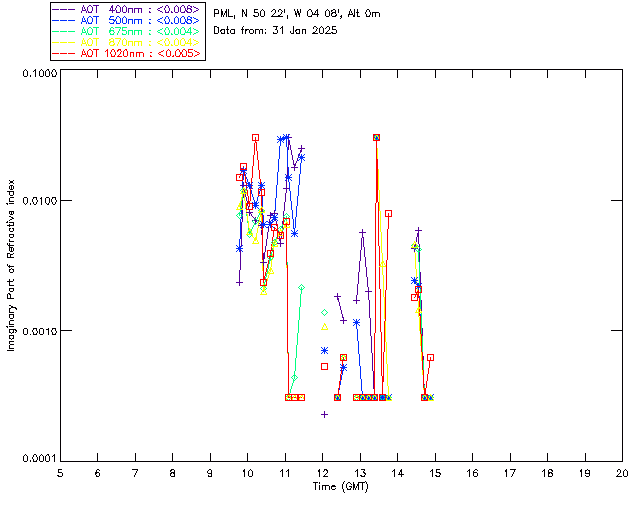640x512 pixels.
Task: Click the 0.0010 y-axis tick label
Action: click(x=39, y=331)
